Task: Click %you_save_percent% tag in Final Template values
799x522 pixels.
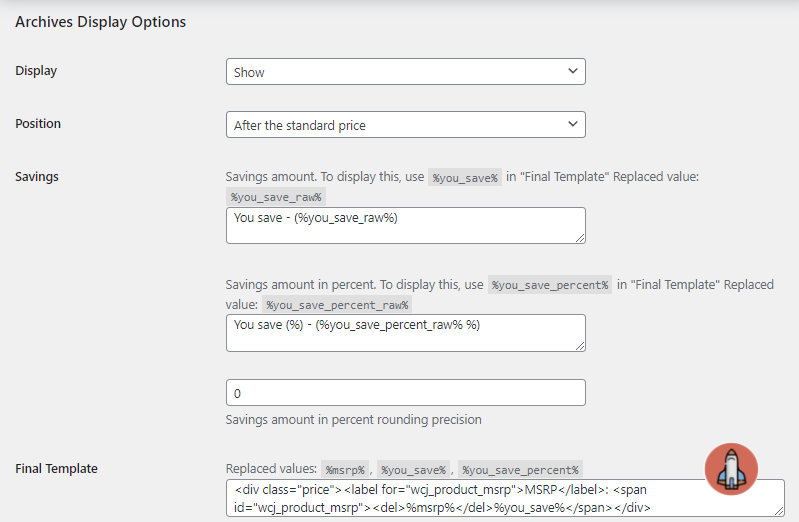Action: [519, 469]
